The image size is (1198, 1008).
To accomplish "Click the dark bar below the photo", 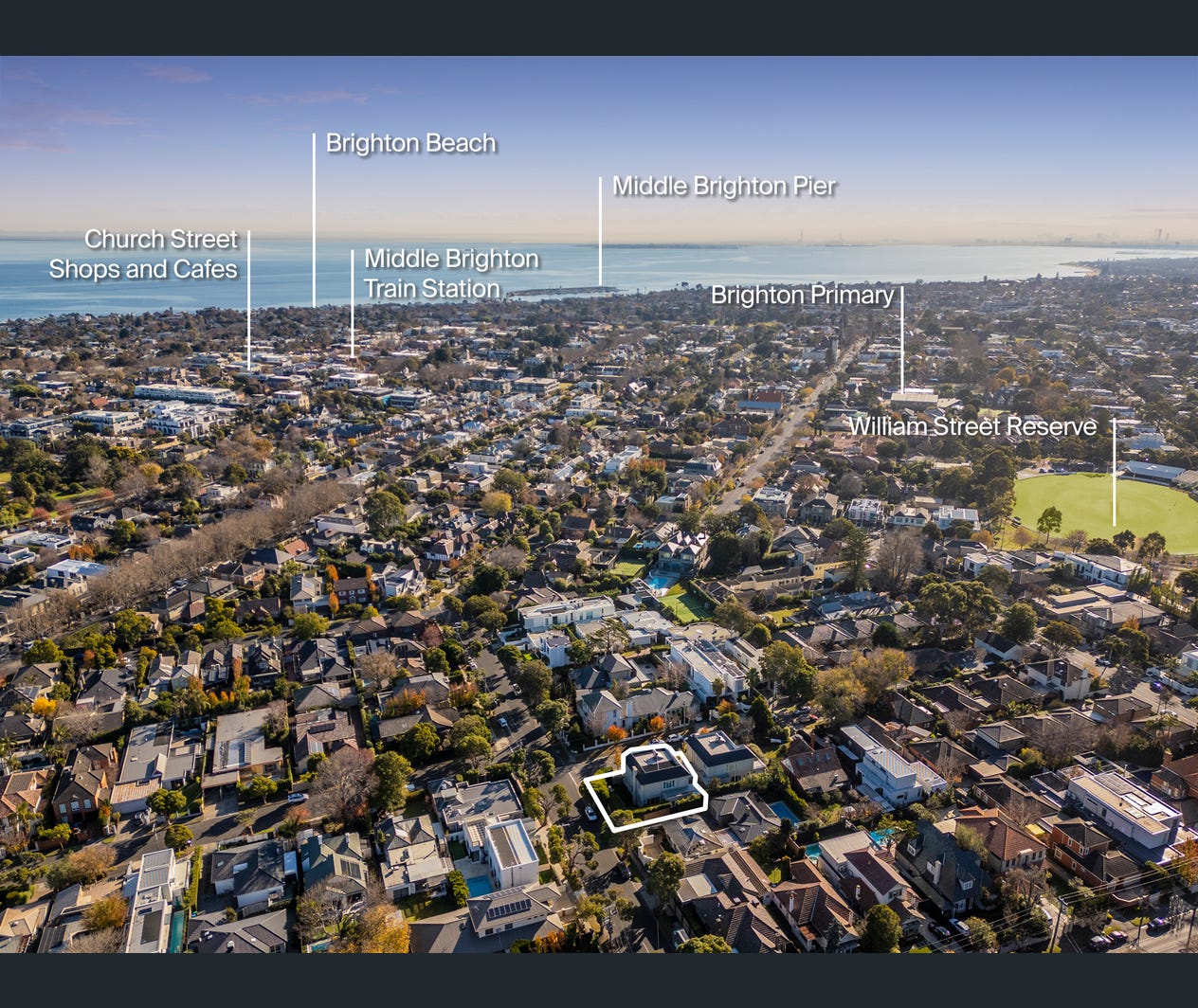I will tap(599, 981).
